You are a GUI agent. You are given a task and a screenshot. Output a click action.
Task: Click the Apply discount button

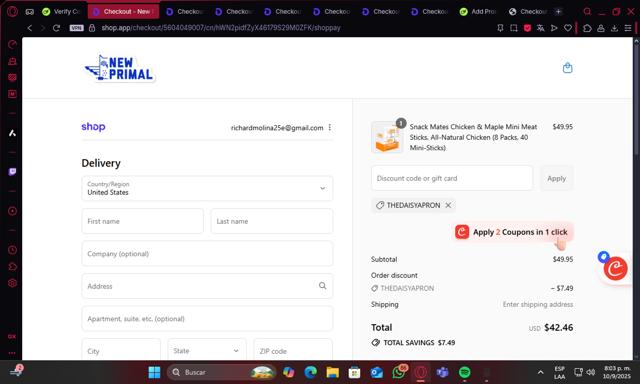point(556,178)
